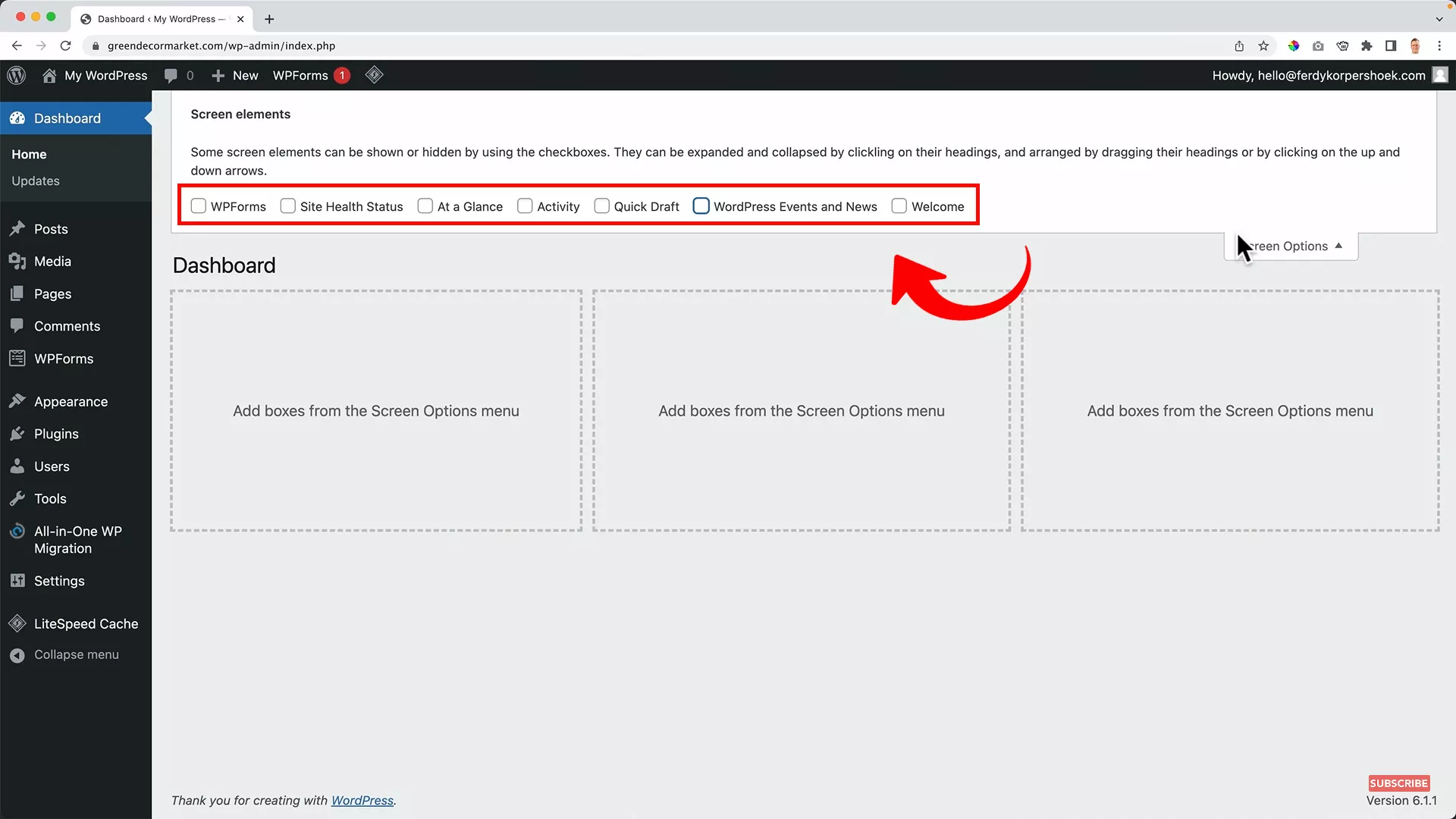The image size is (1456, 819).
Task: Switch to the Dashboard browser tab
Action: [x=155, y=19]
